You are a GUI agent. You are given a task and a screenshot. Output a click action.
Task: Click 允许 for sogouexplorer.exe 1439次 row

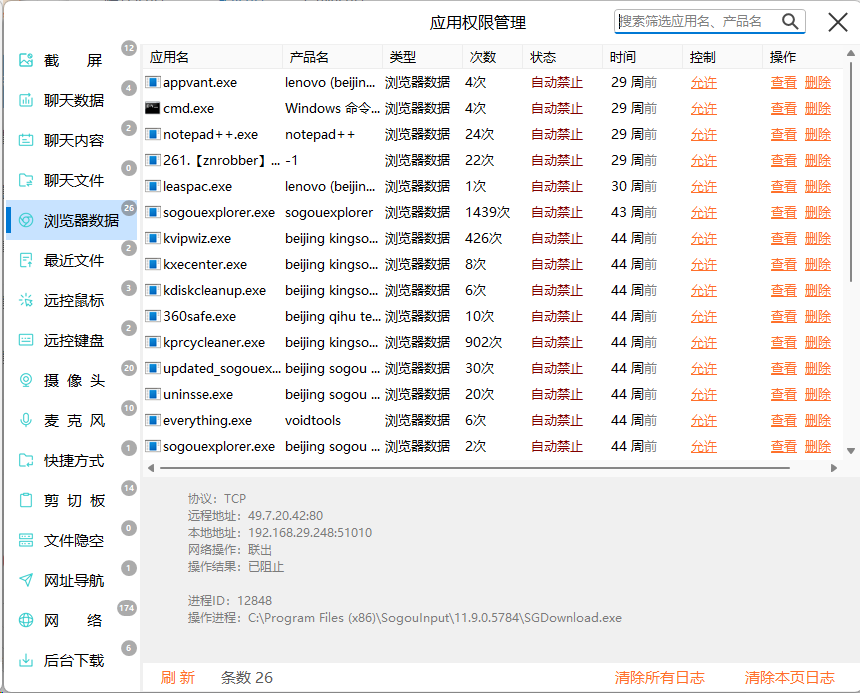[704, 213]
